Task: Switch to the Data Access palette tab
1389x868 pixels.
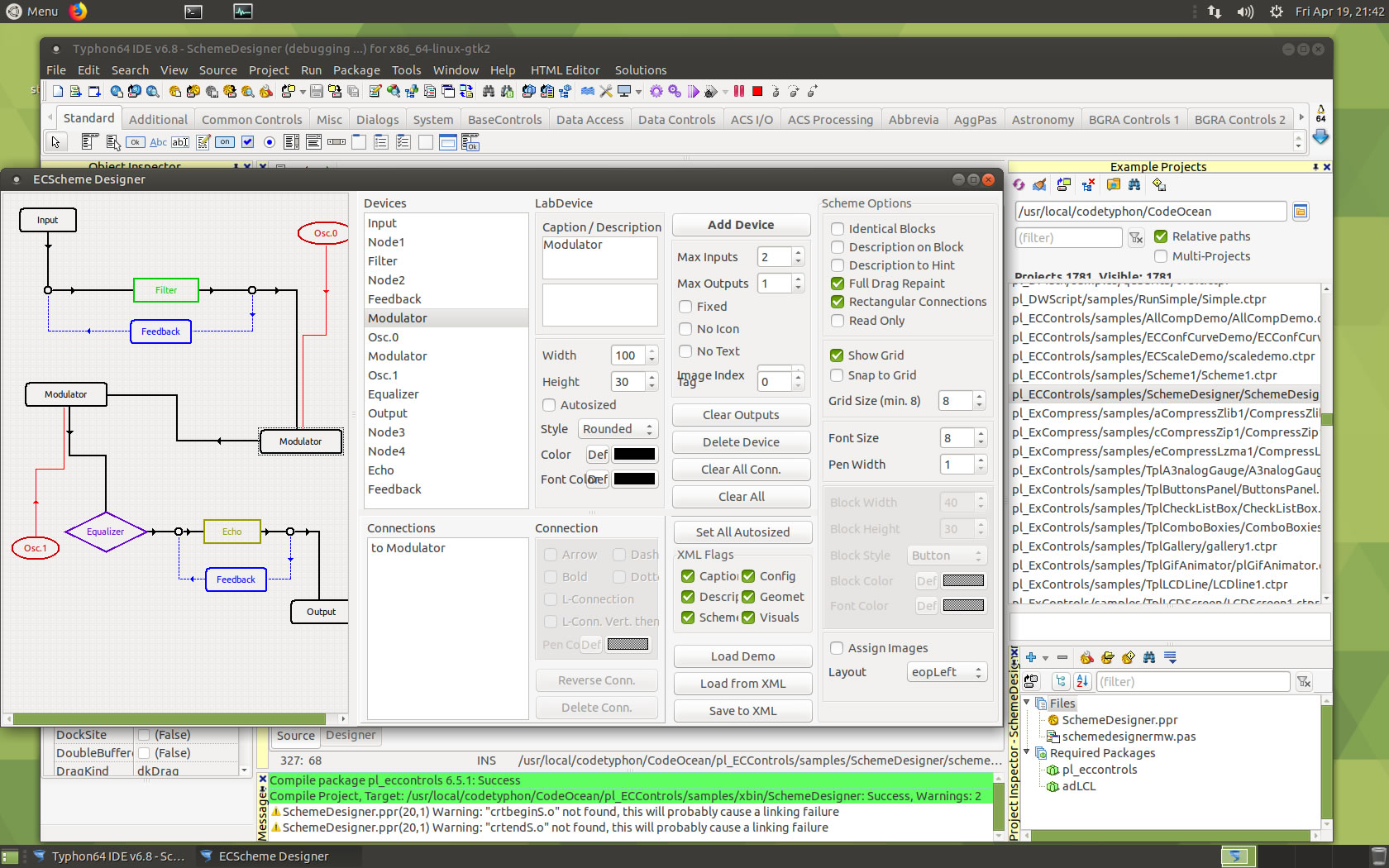Action: coord(590,120)
